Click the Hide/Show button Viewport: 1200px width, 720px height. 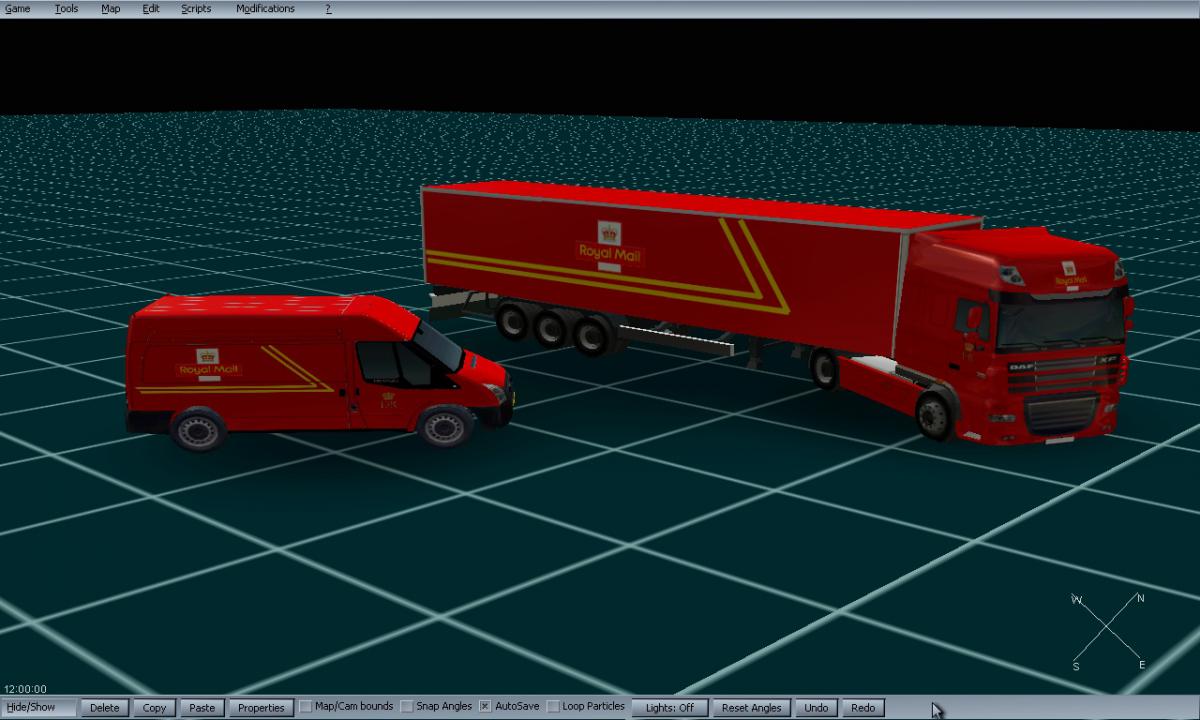click(x=39, y=708)
